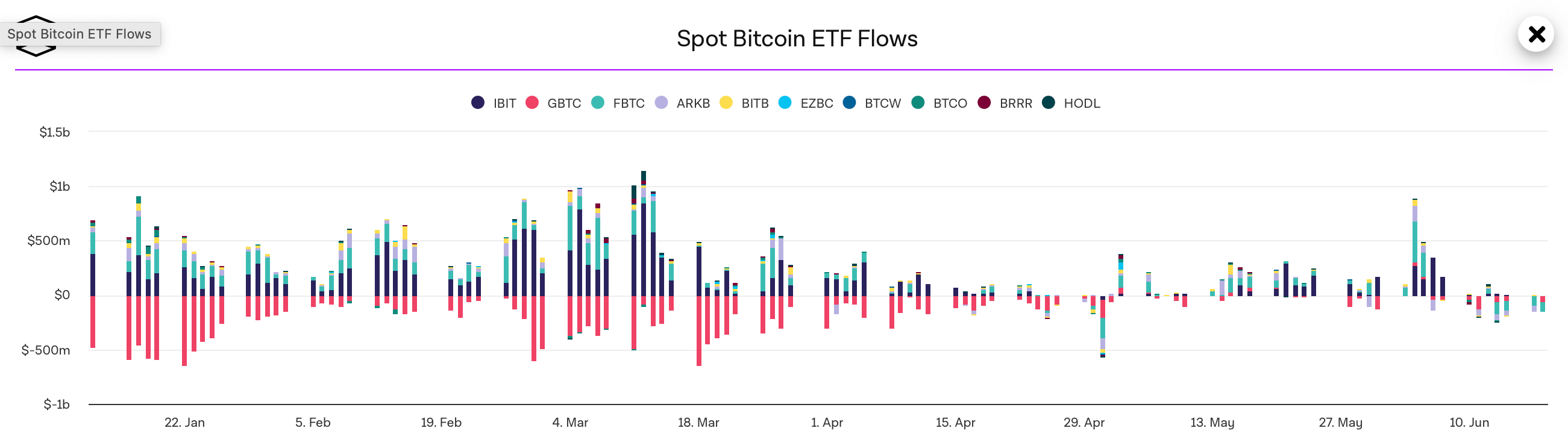Click the Spot Bitcoin ETF Flows tooltip label

(x=79, y=34)
